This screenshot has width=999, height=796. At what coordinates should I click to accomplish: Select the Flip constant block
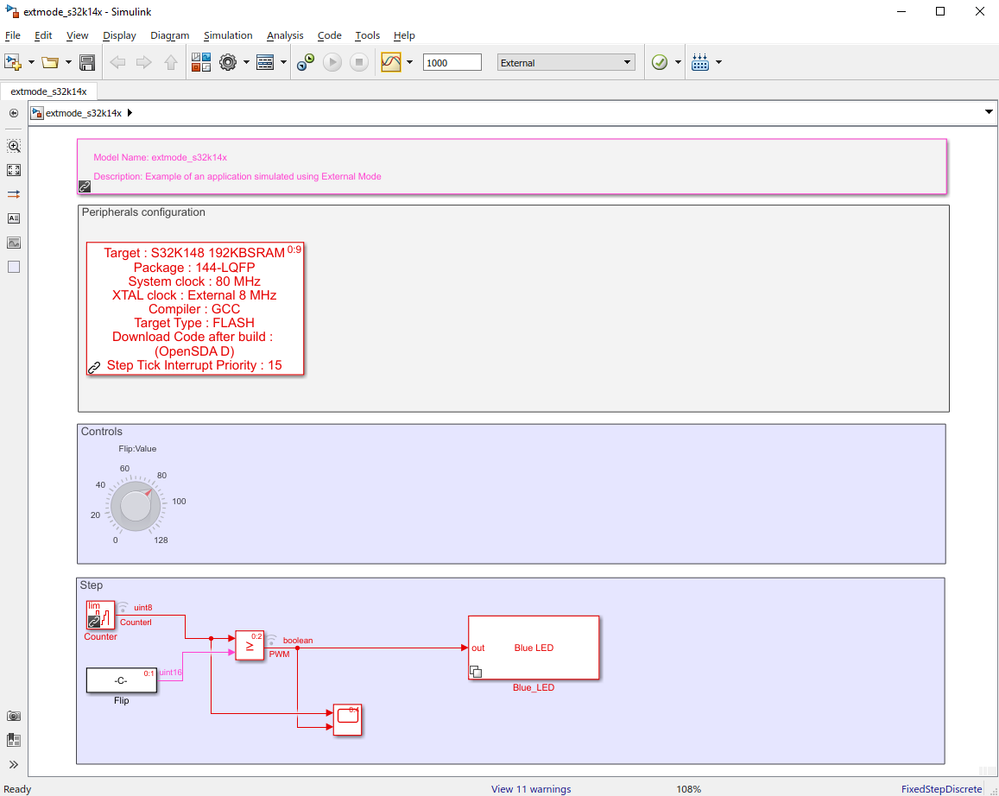122,681
